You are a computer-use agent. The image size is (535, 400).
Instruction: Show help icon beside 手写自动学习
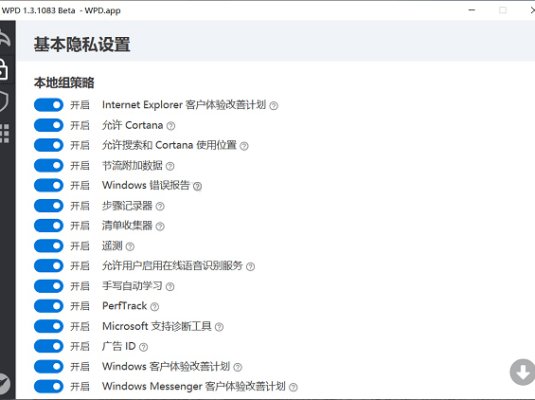pyautogui.click(x=170, y=287)
